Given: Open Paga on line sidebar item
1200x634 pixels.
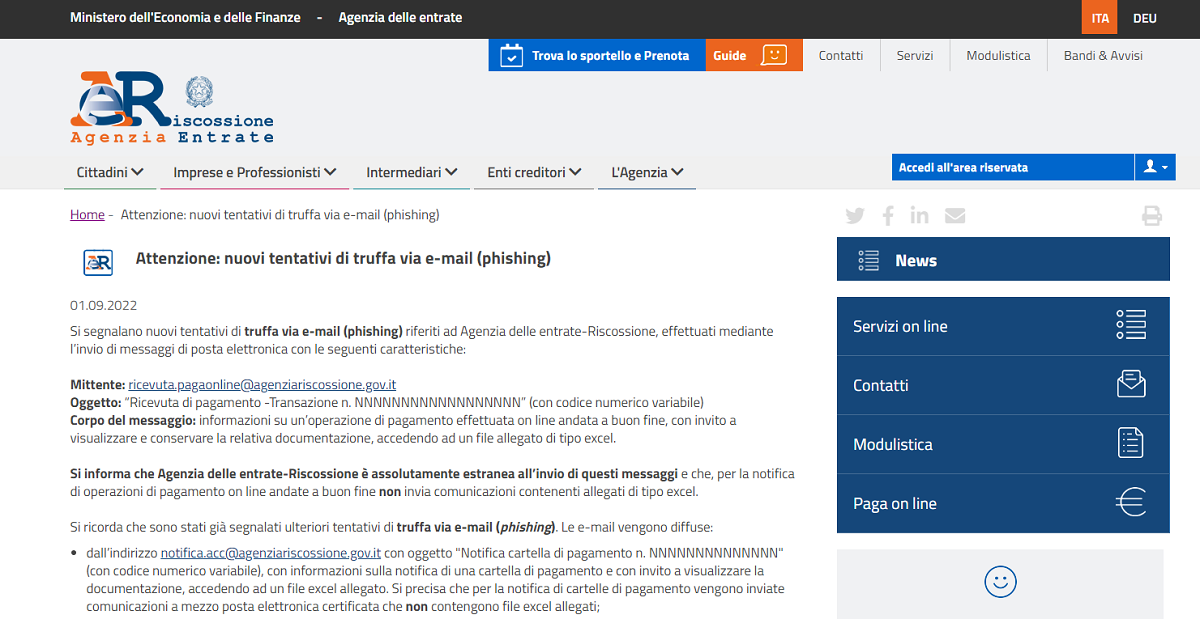Looking at the screenshot, I should coord(1003,503).
